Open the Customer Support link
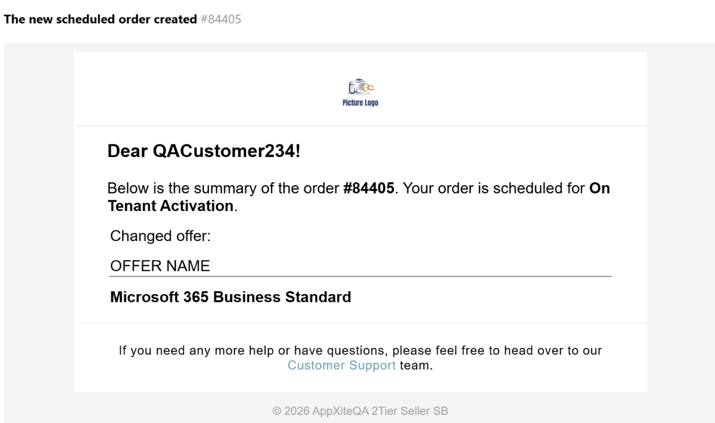 pos(341,365)
